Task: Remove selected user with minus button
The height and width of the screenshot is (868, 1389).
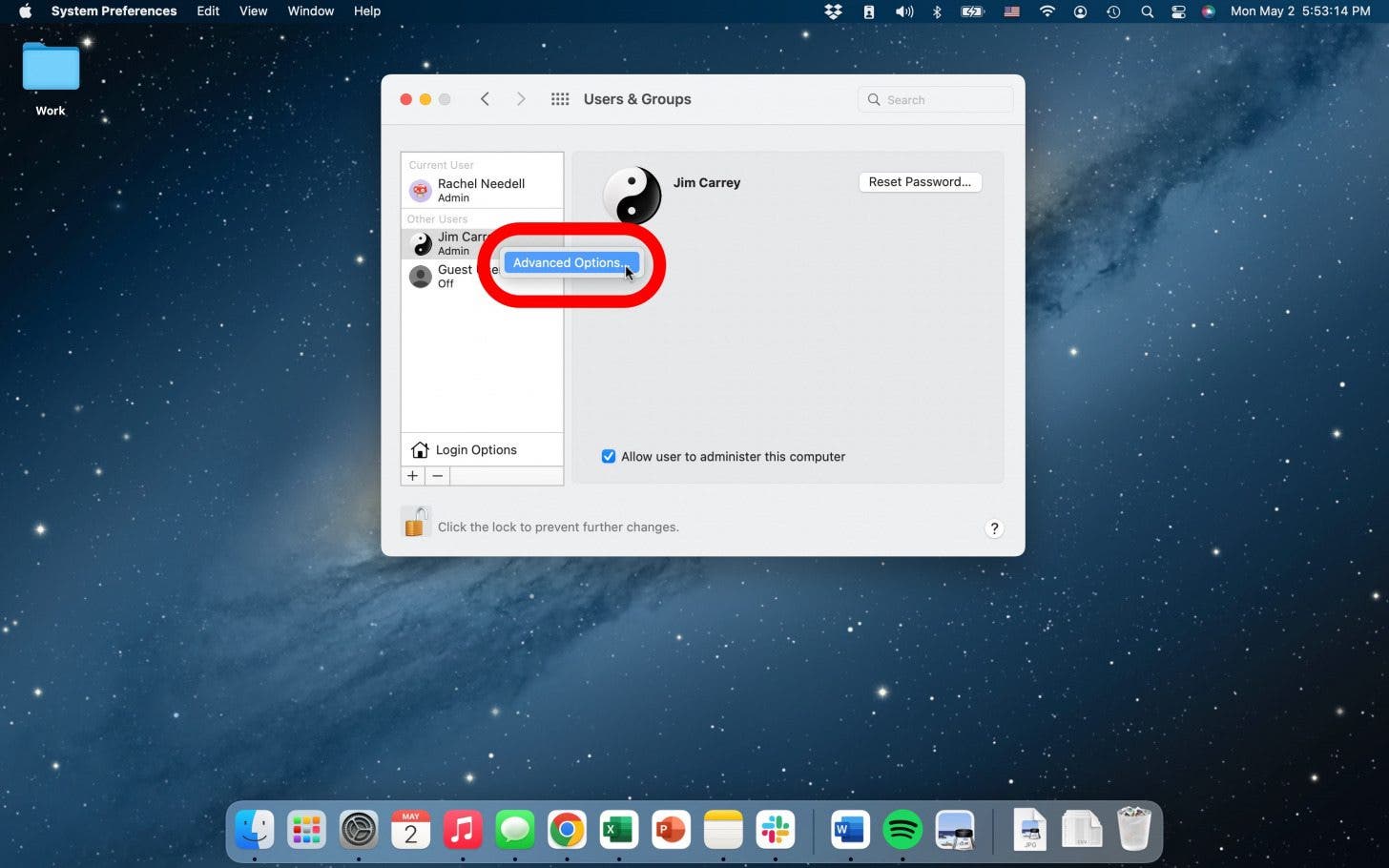Action: pyautogui.click(x=438, y=476)
